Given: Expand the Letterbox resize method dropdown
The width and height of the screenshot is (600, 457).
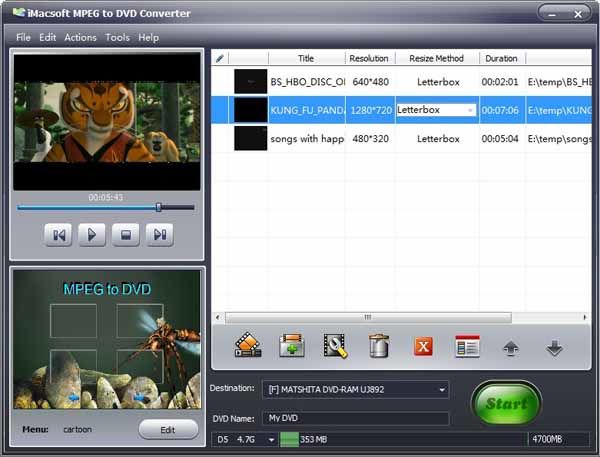Looking at the screenshot, I should click(x=470, y=110).
